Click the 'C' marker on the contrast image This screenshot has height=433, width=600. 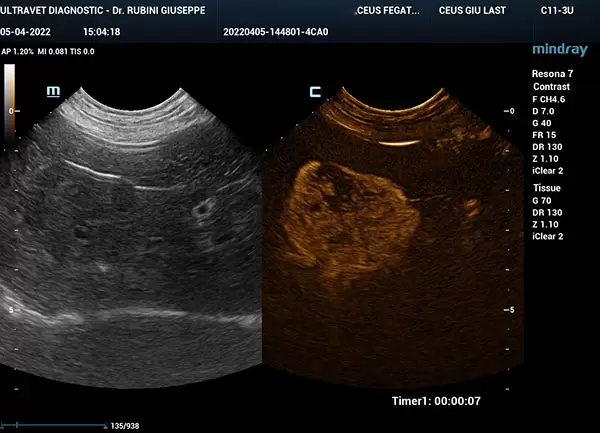[x=315, y=91]
